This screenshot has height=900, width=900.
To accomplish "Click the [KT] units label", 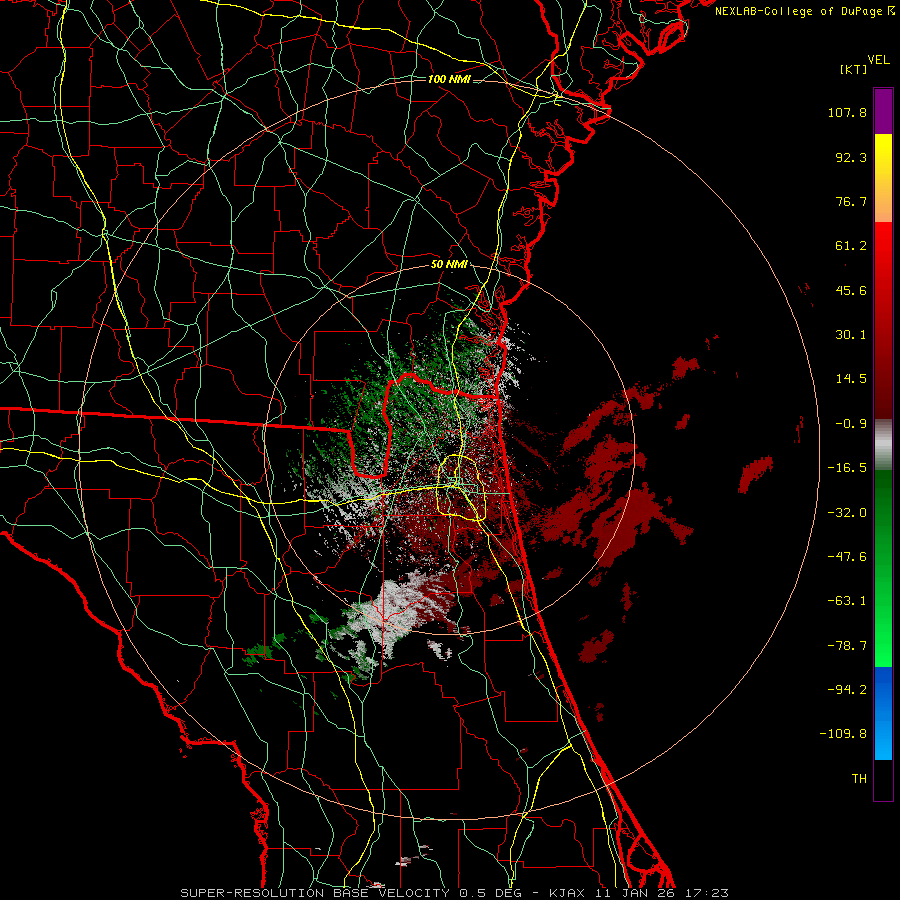I will click(x=853, y=69).
